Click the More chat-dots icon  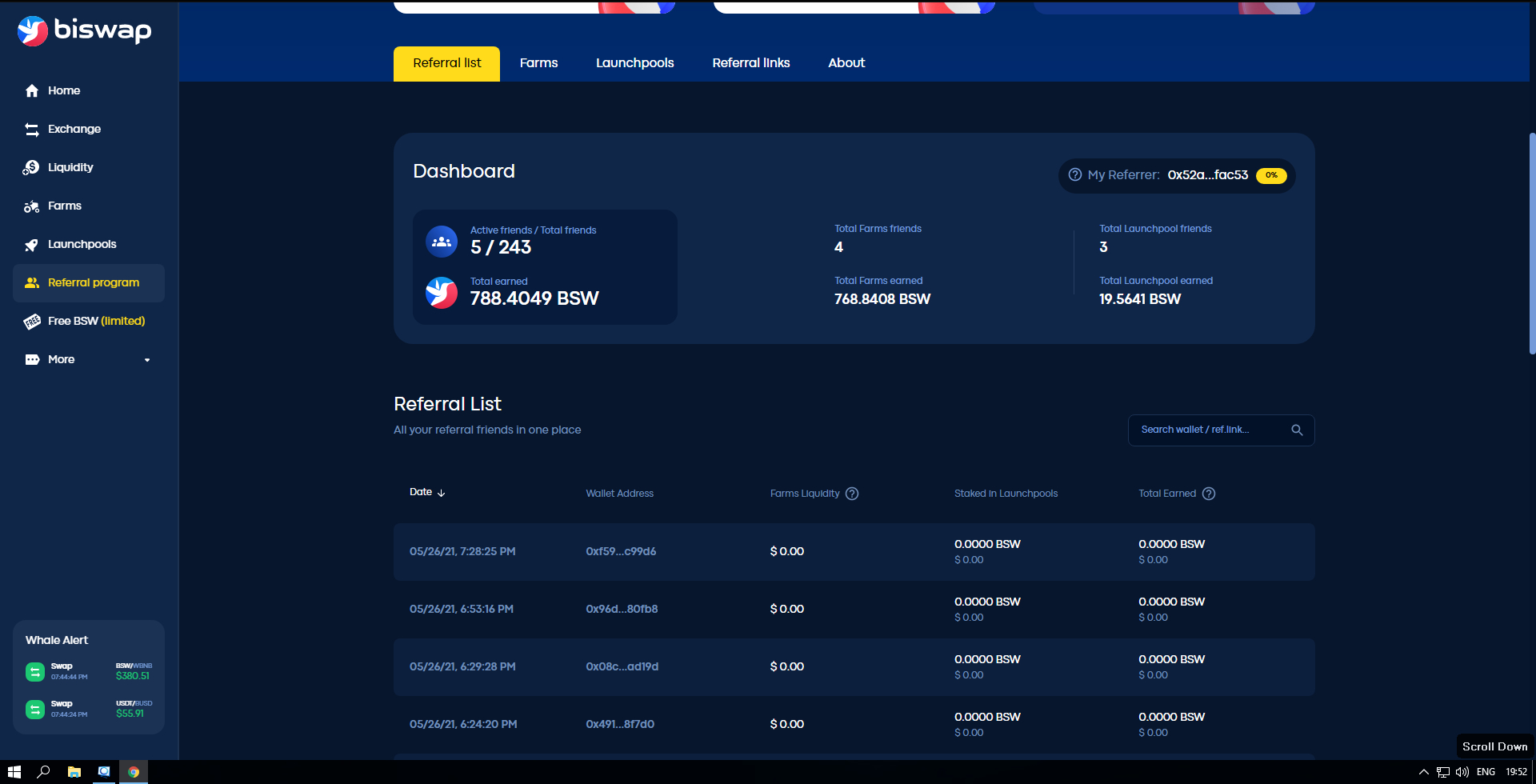coord(32,360)
